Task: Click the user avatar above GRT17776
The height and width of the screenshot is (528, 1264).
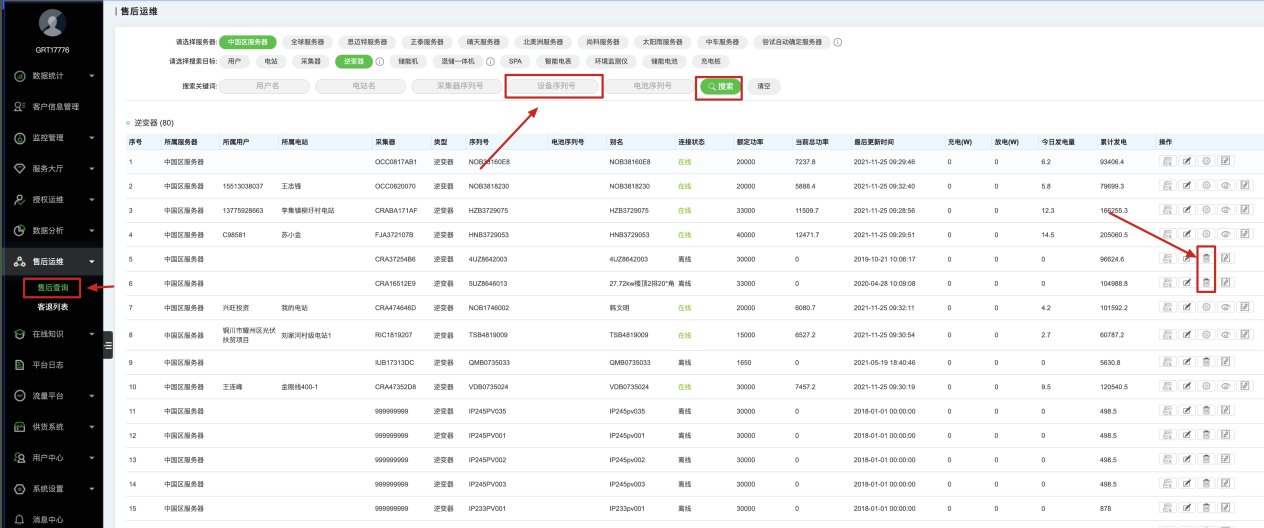Action: coord(52,24)
